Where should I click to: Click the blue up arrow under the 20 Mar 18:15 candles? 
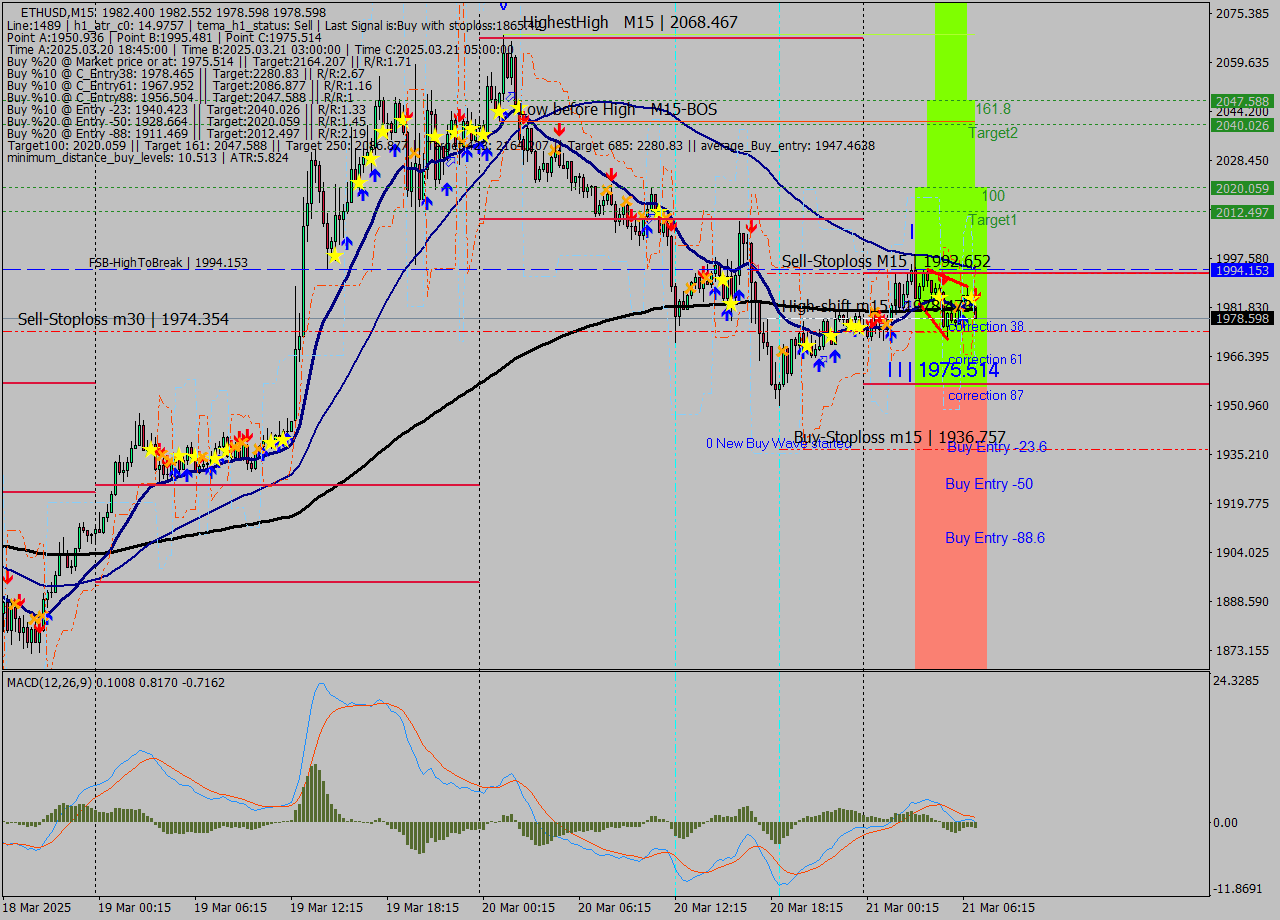click(834, 357)
